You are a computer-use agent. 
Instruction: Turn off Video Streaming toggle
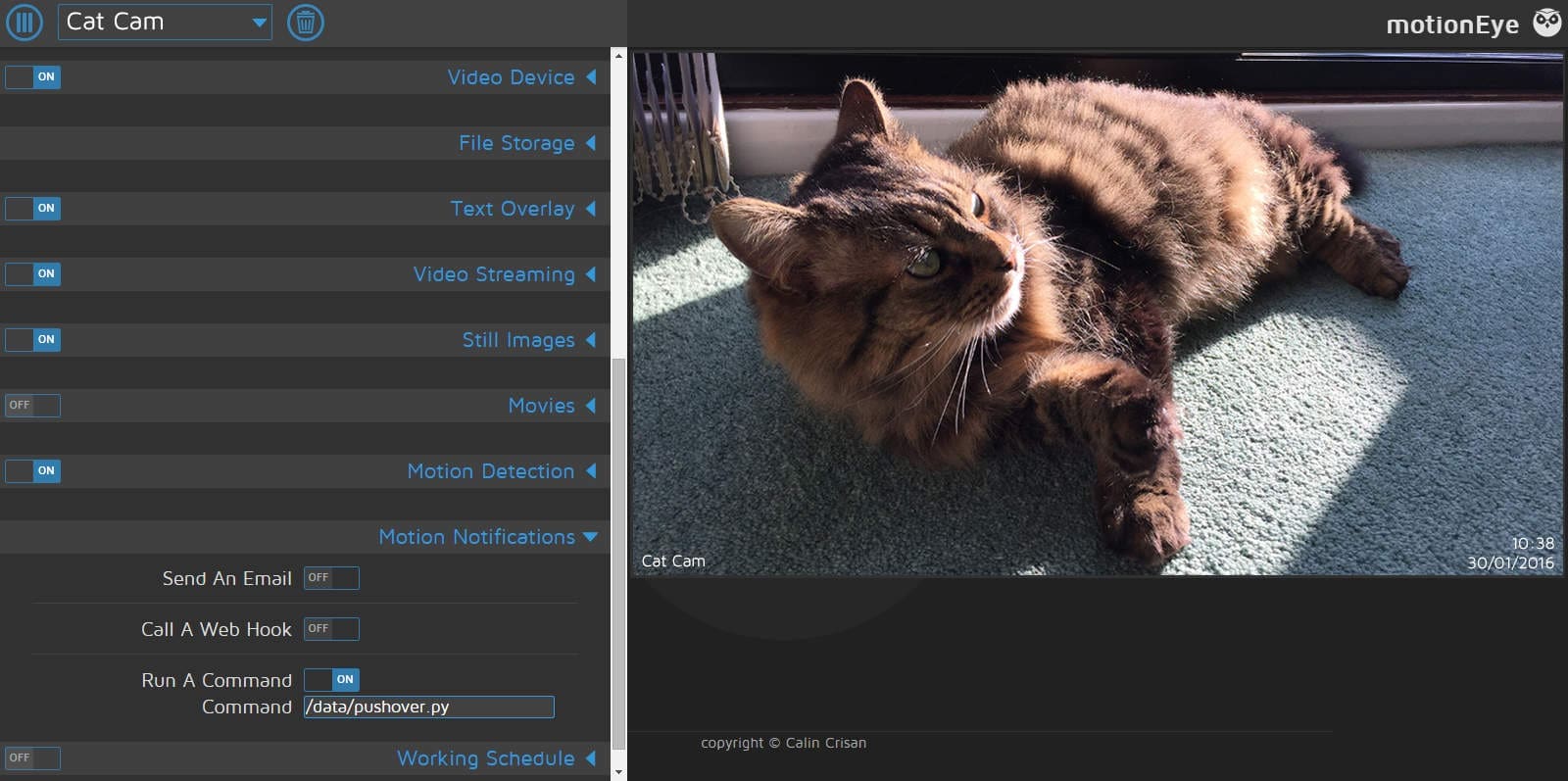pyautogui.click(x=33, y=274)
